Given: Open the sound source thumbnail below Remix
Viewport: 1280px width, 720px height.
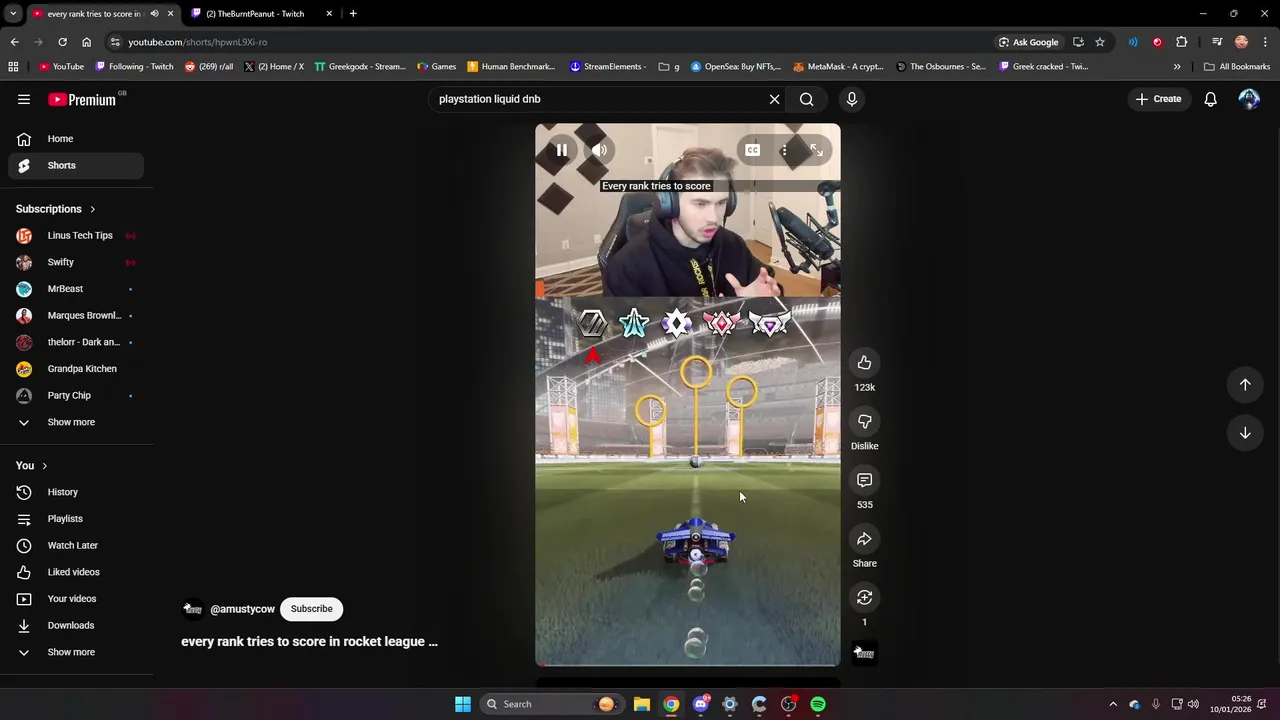Looking at the screenshot, I should point(864,653).
